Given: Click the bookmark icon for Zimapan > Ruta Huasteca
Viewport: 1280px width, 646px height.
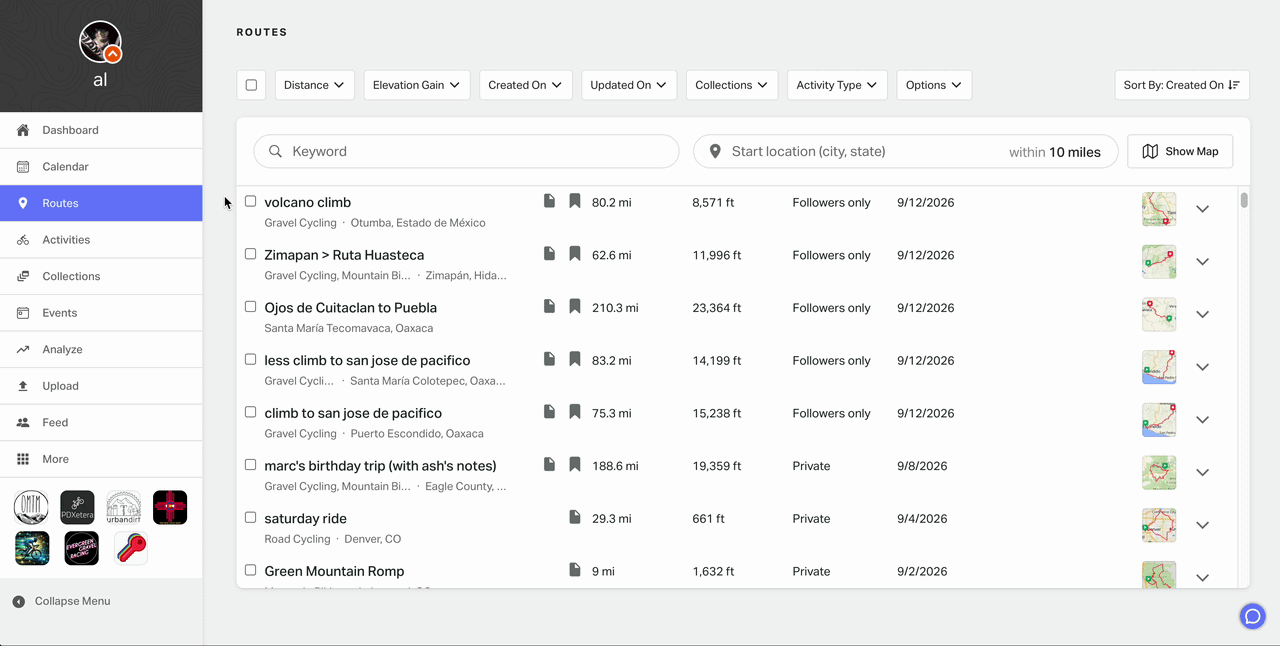Looking at the screenshot, I should click(x=575, y=254).
